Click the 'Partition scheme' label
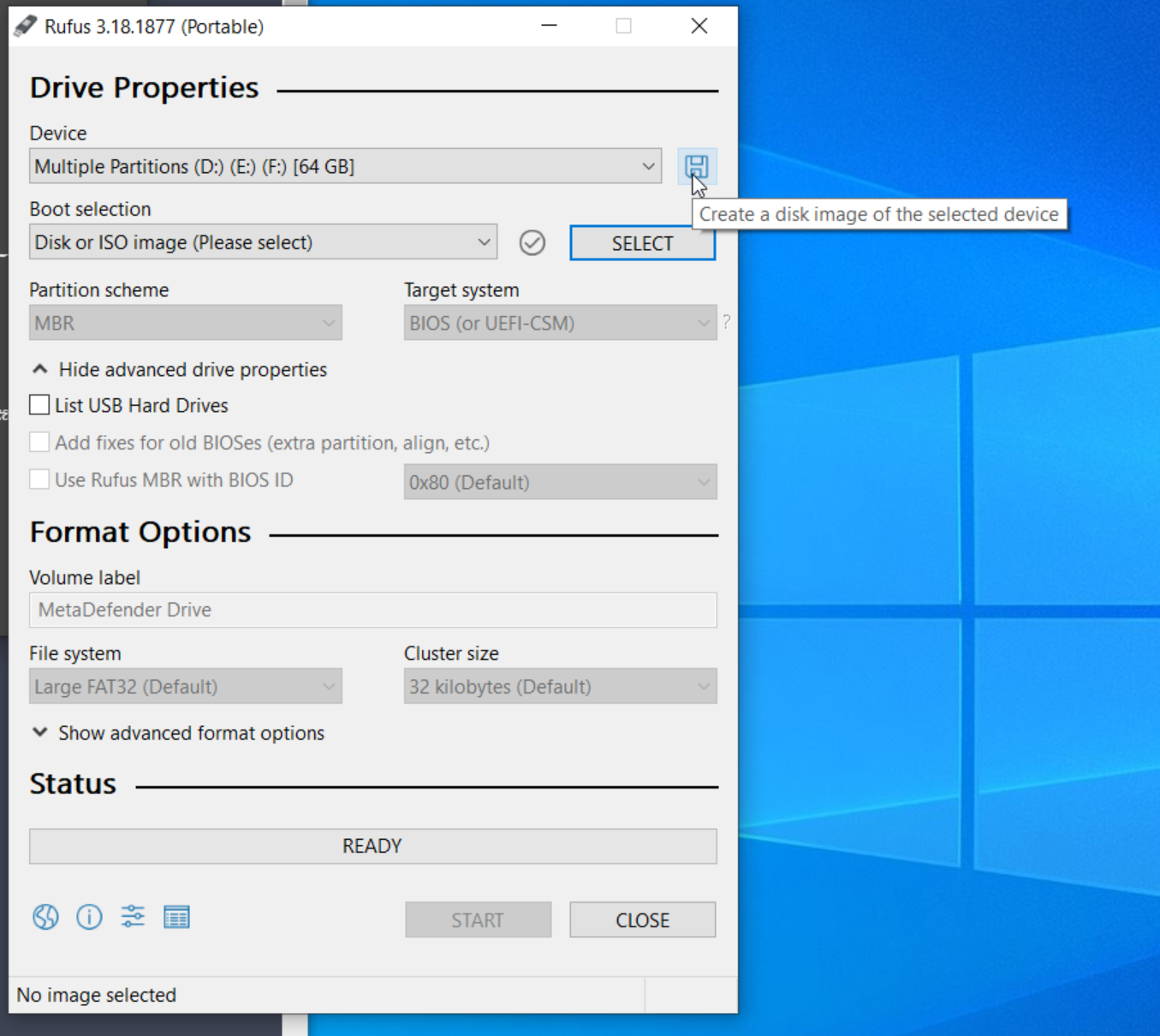This screenshot has height=1036, width=1160. 98,289
